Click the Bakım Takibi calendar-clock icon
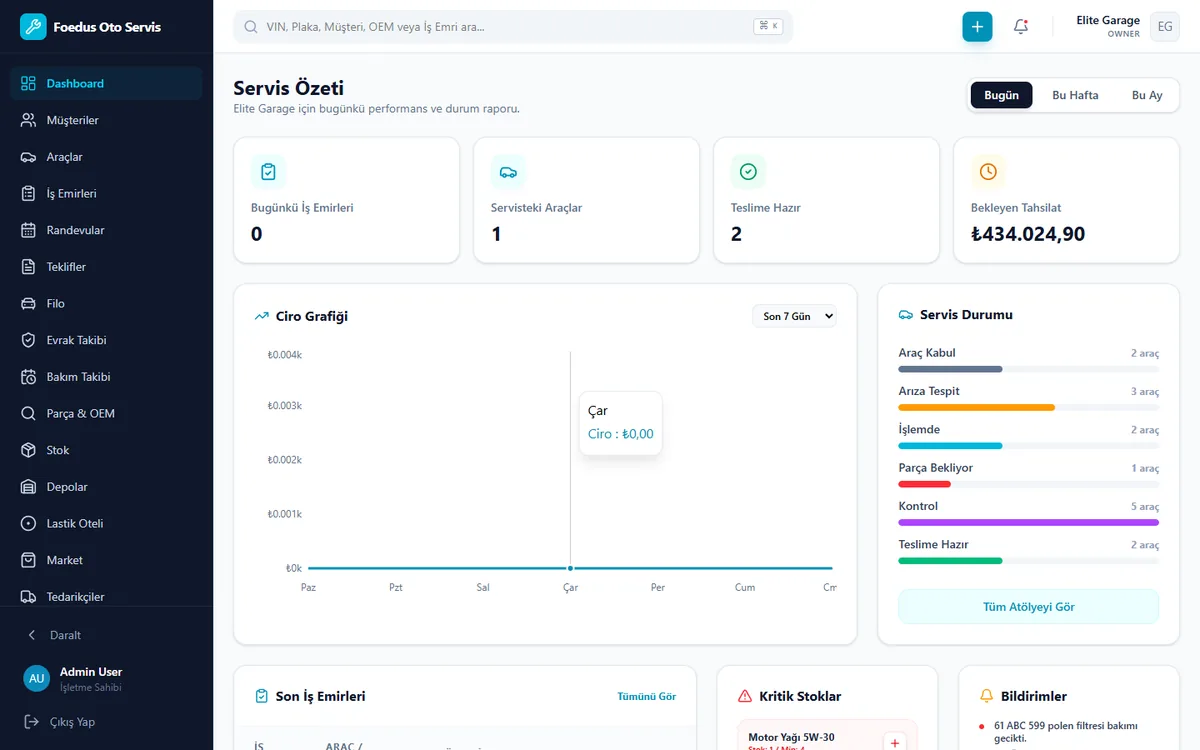This screenshot has width=1200, height=750. [28, 377]
